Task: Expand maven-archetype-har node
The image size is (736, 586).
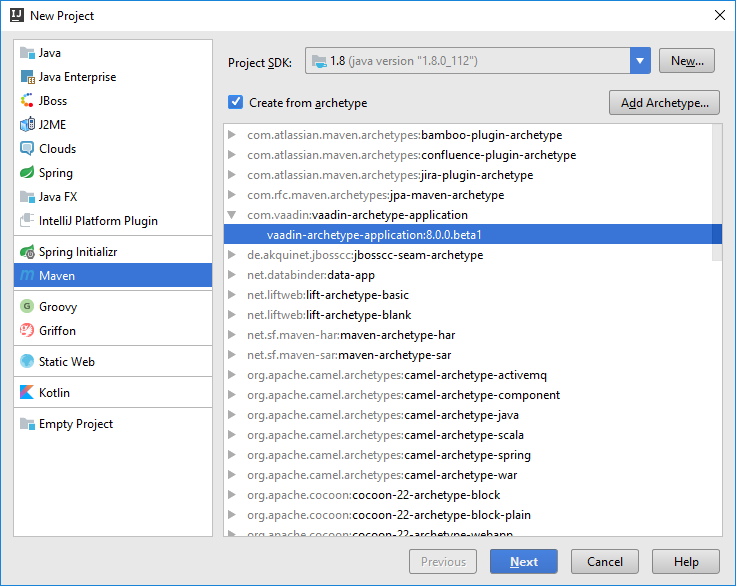Action: pyautogui.click(x=231, y=335)
